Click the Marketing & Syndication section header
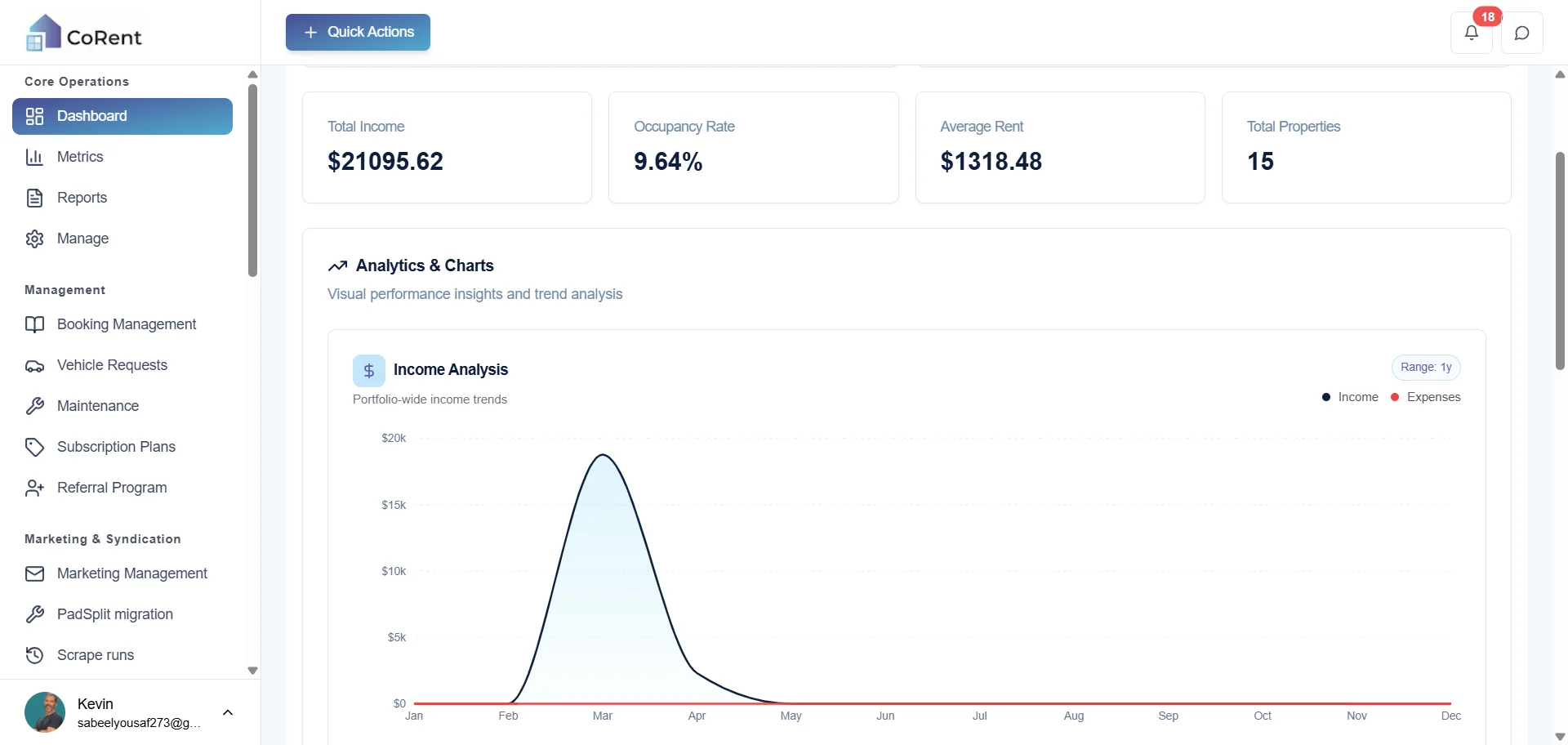This screenshot has width=1568, height=745. (103, 539)
